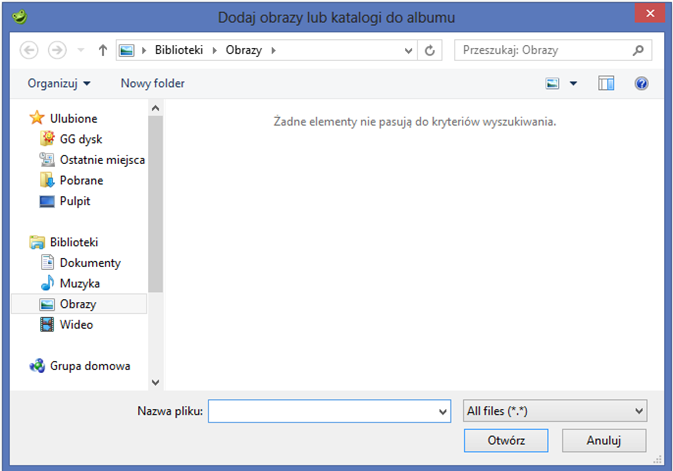Click the Dokumenty document icon

(47, 262)
